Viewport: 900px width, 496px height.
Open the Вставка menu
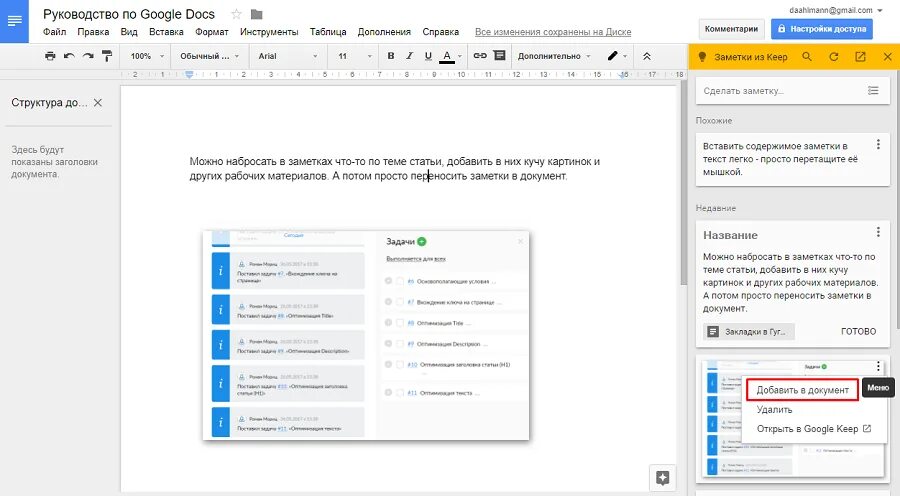pyautogui.click(x=166, y=32)
